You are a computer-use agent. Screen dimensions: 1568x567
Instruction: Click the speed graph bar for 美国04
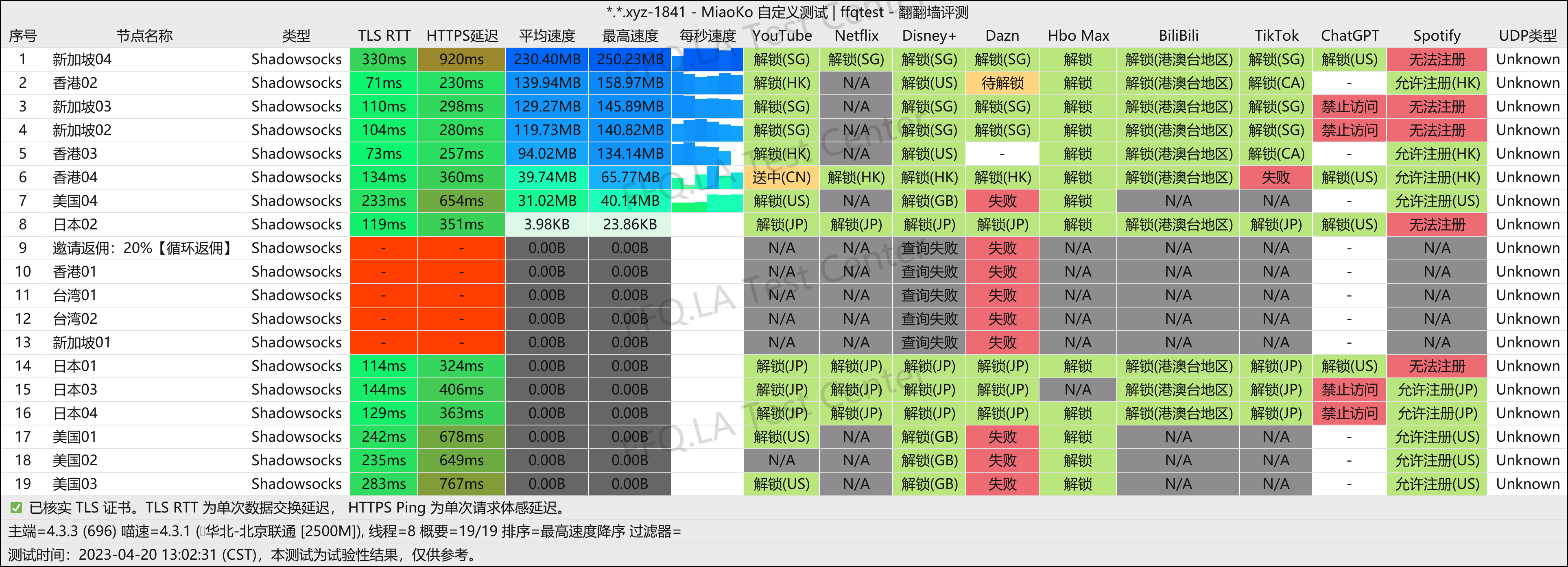(x=707, y=201)
